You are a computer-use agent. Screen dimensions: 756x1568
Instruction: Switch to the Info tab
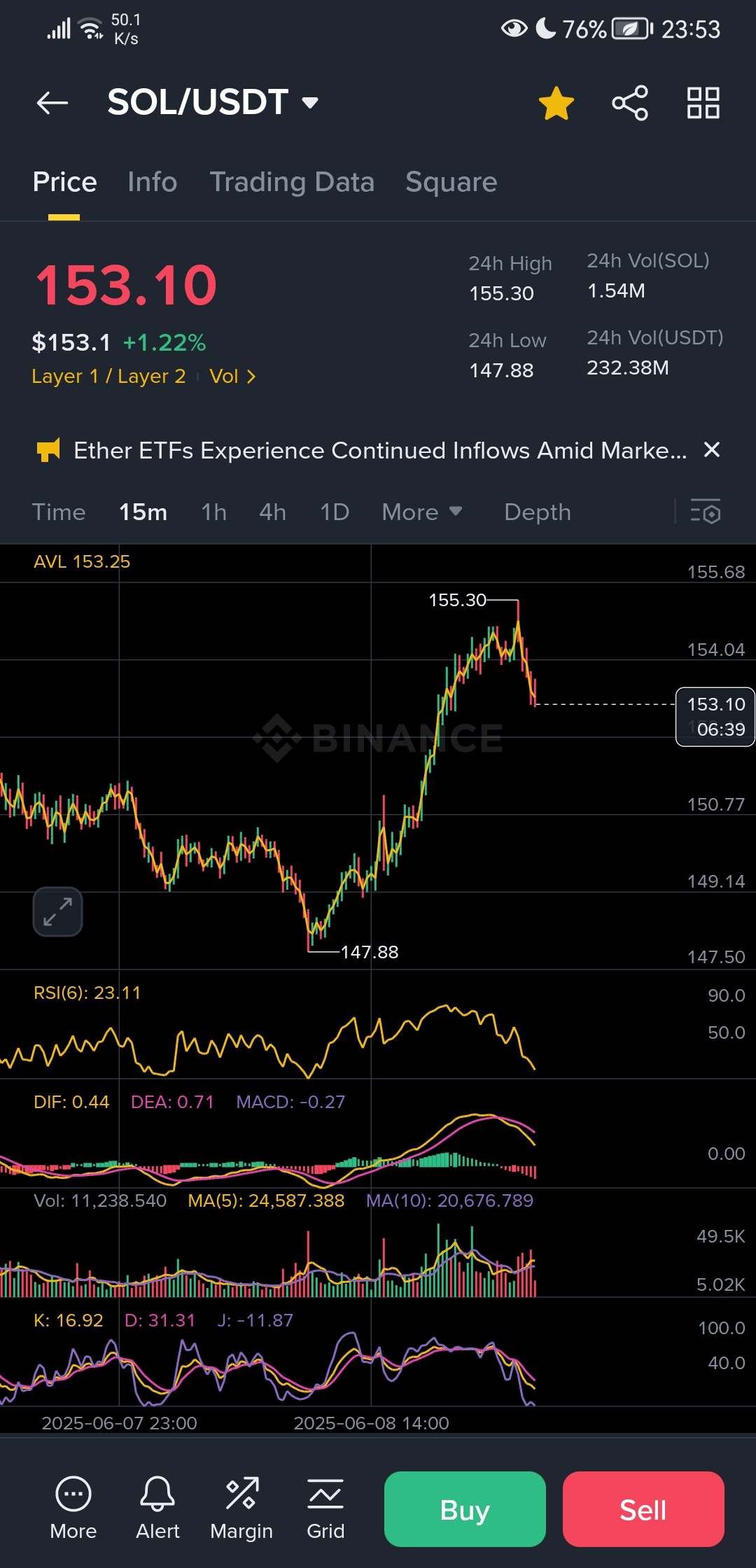(153, 182)
